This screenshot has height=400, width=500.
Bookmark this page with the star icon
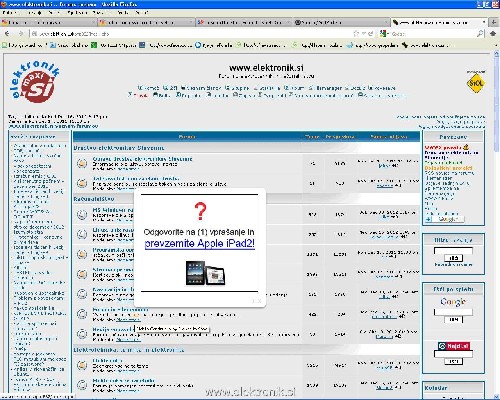[356, 34]
